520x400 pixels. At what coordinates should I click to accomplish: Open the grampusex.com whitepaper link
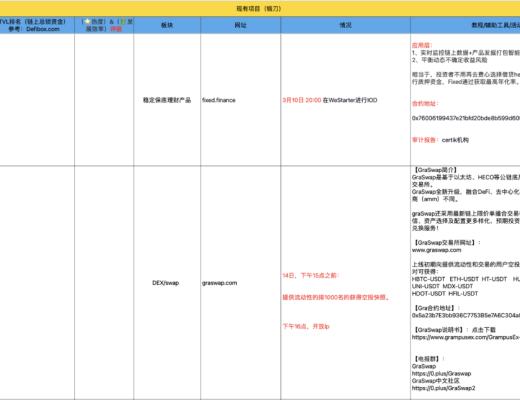tap(466, 337)
